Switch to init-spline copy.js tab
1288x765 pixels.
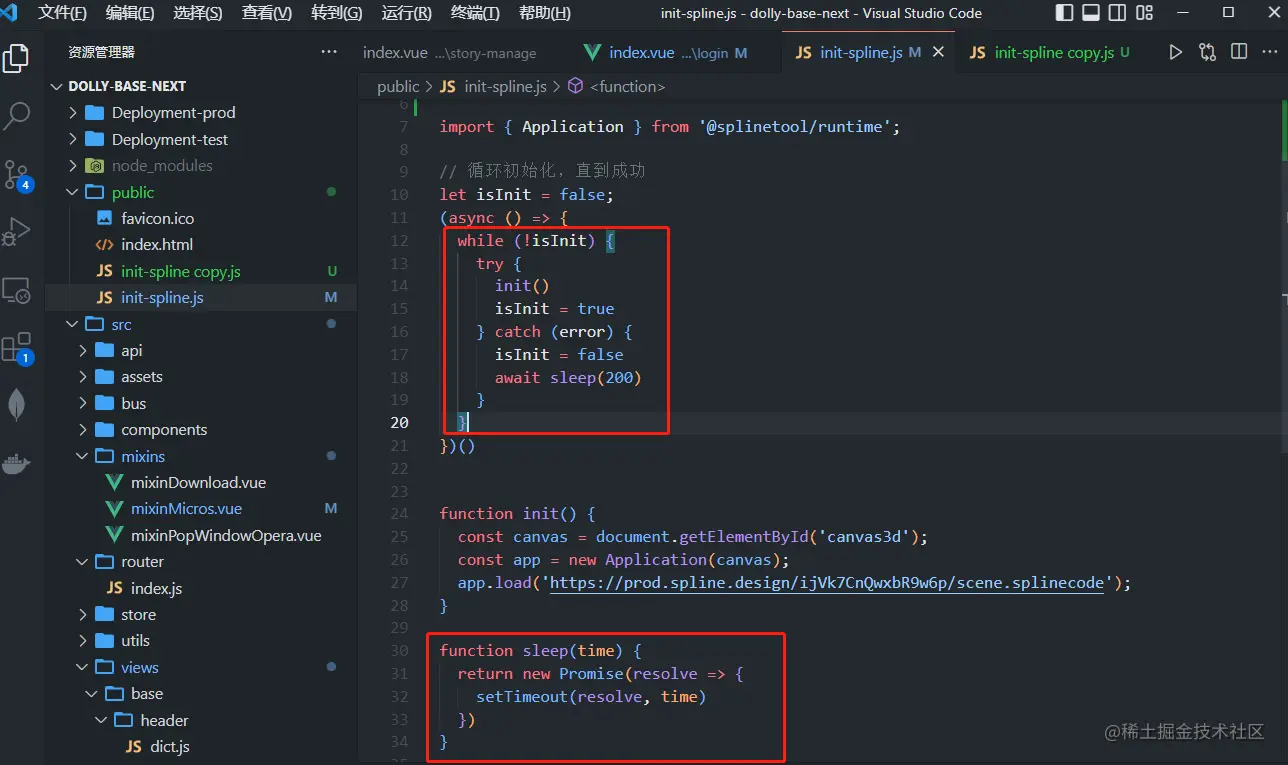pyautogui.click(x=1049, y=52)
